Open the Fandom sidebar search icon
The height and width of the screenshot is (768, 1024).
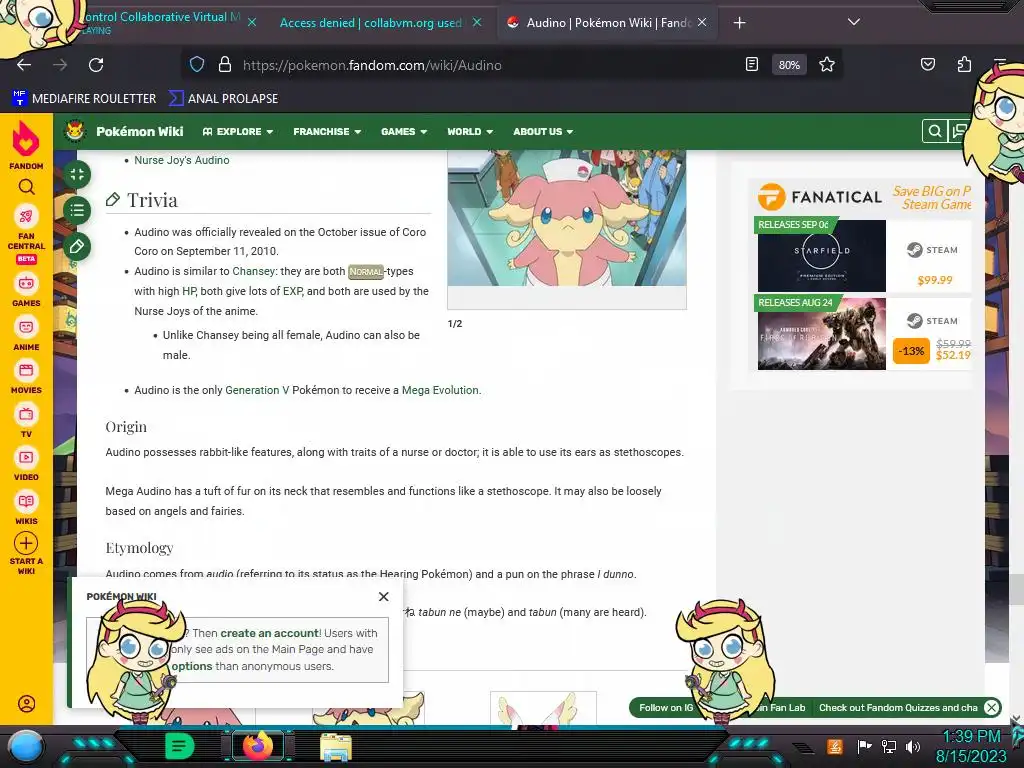26,187
